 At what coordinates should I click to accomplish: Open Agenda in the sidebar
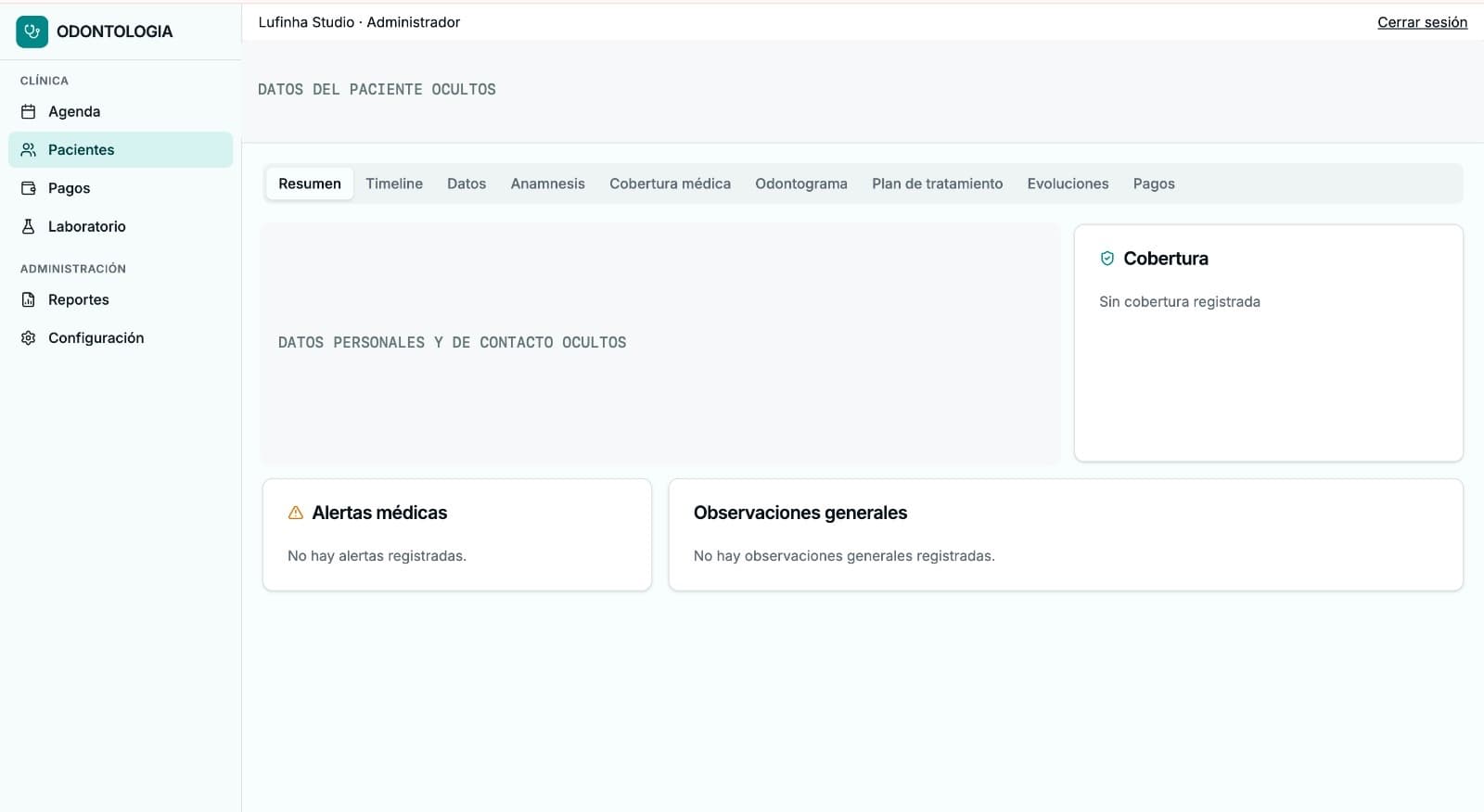click(121, 112)
